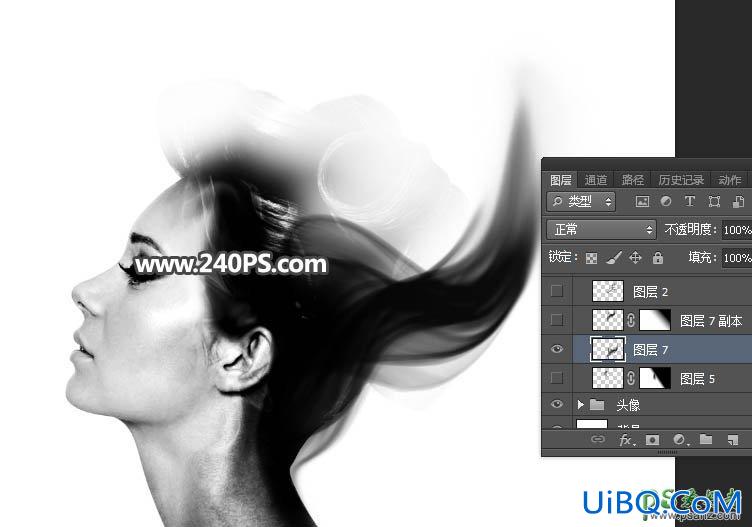Add a layer style with fx icon

tap(625, 440)
